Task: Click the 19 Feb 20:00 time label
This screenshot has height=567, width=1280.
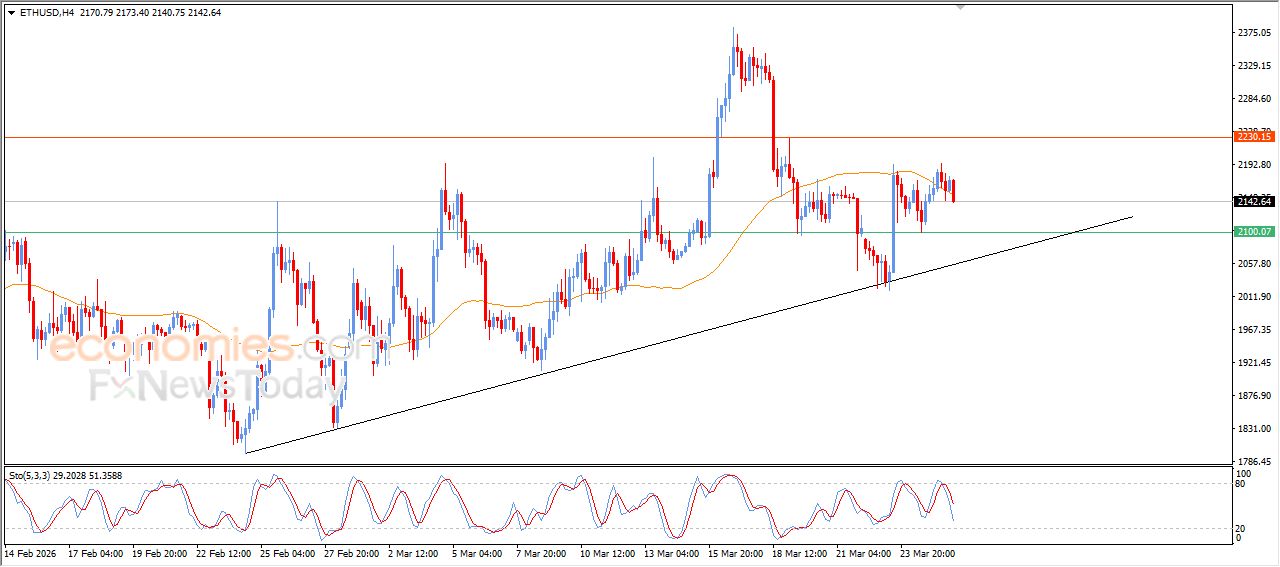Action: tap(160, 552)
